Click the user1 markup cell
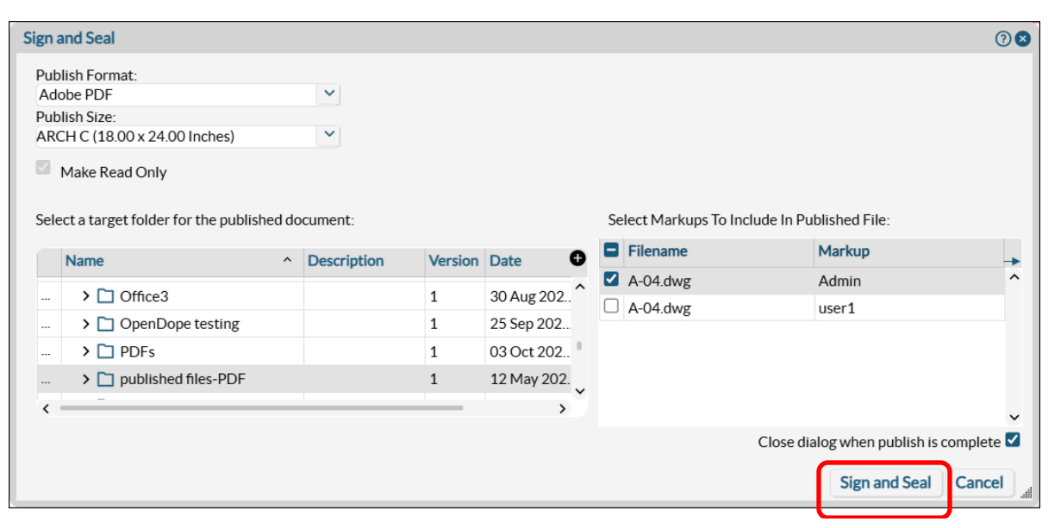Screen dimensions: 1053x528 click(909, 308)
